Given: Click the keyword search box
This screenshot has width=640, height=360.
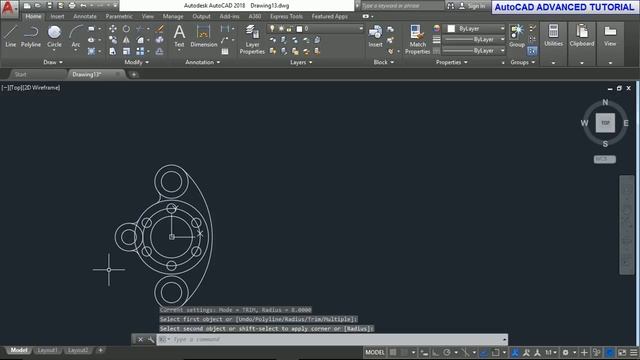Looking at the screenshot, I should tap(402, 6).
